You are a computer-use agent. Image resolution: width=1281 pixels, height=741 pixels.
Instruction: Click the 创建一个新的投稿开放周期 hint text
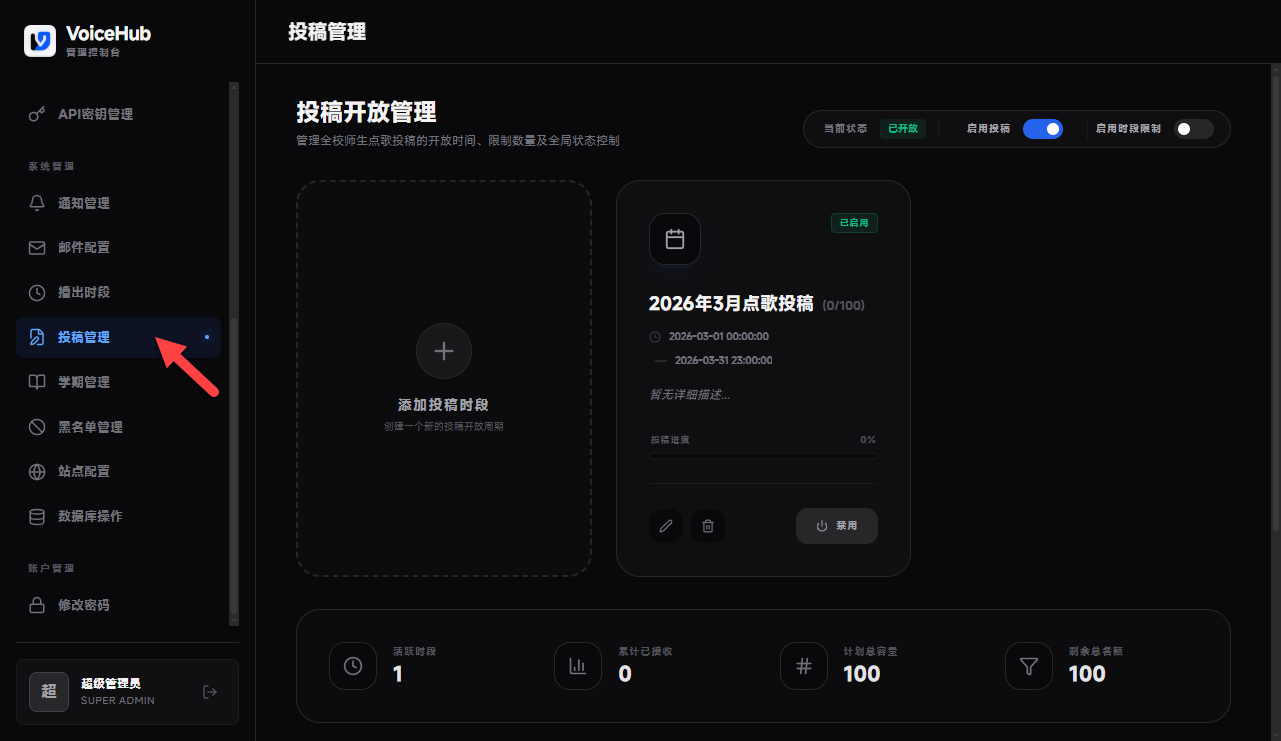[x=444, y=426]
